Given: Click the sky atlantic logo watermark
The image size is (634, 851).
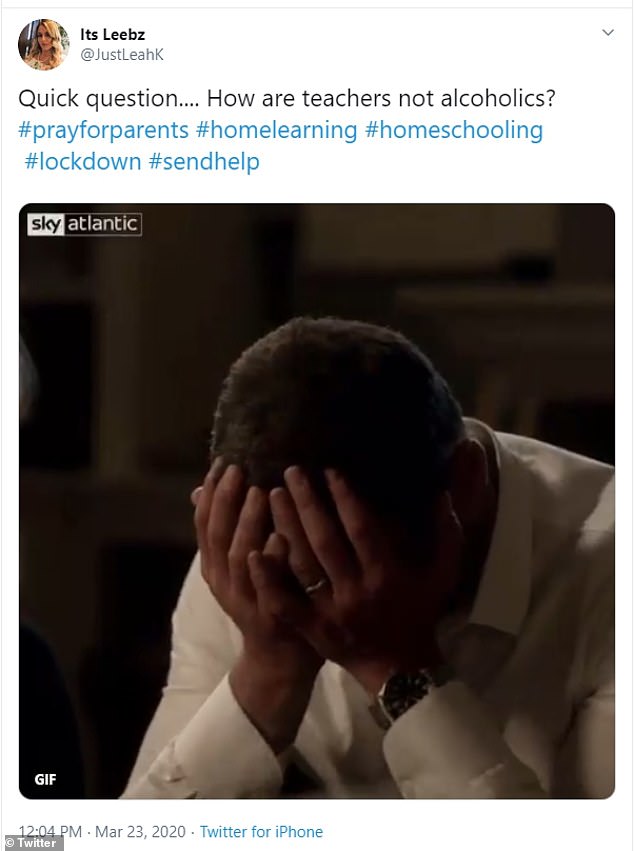Looking at the screenshot, I should 85,224.
